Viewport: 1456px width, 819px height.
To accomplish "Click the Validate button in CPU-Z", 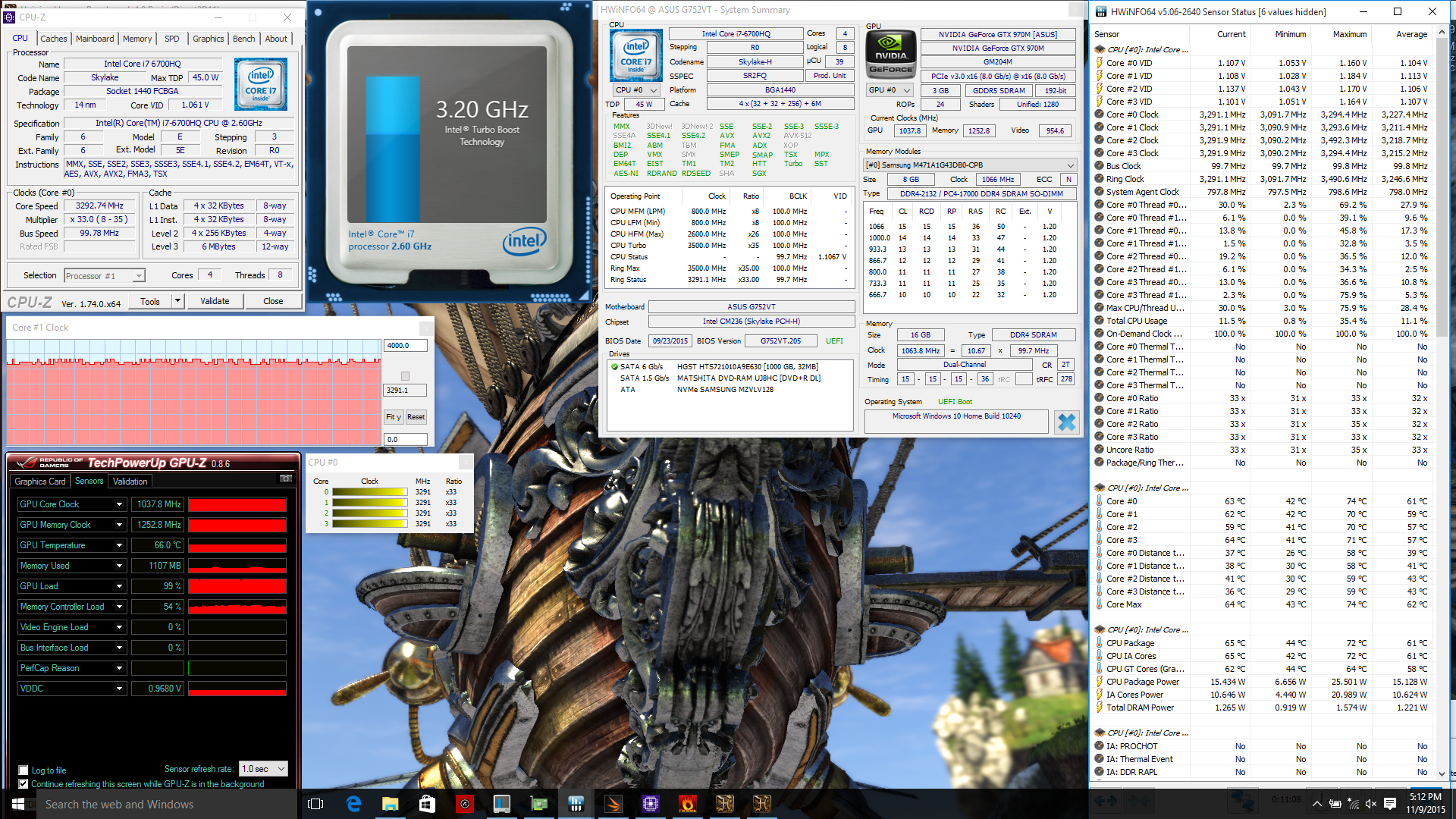I will click(215, 301).
